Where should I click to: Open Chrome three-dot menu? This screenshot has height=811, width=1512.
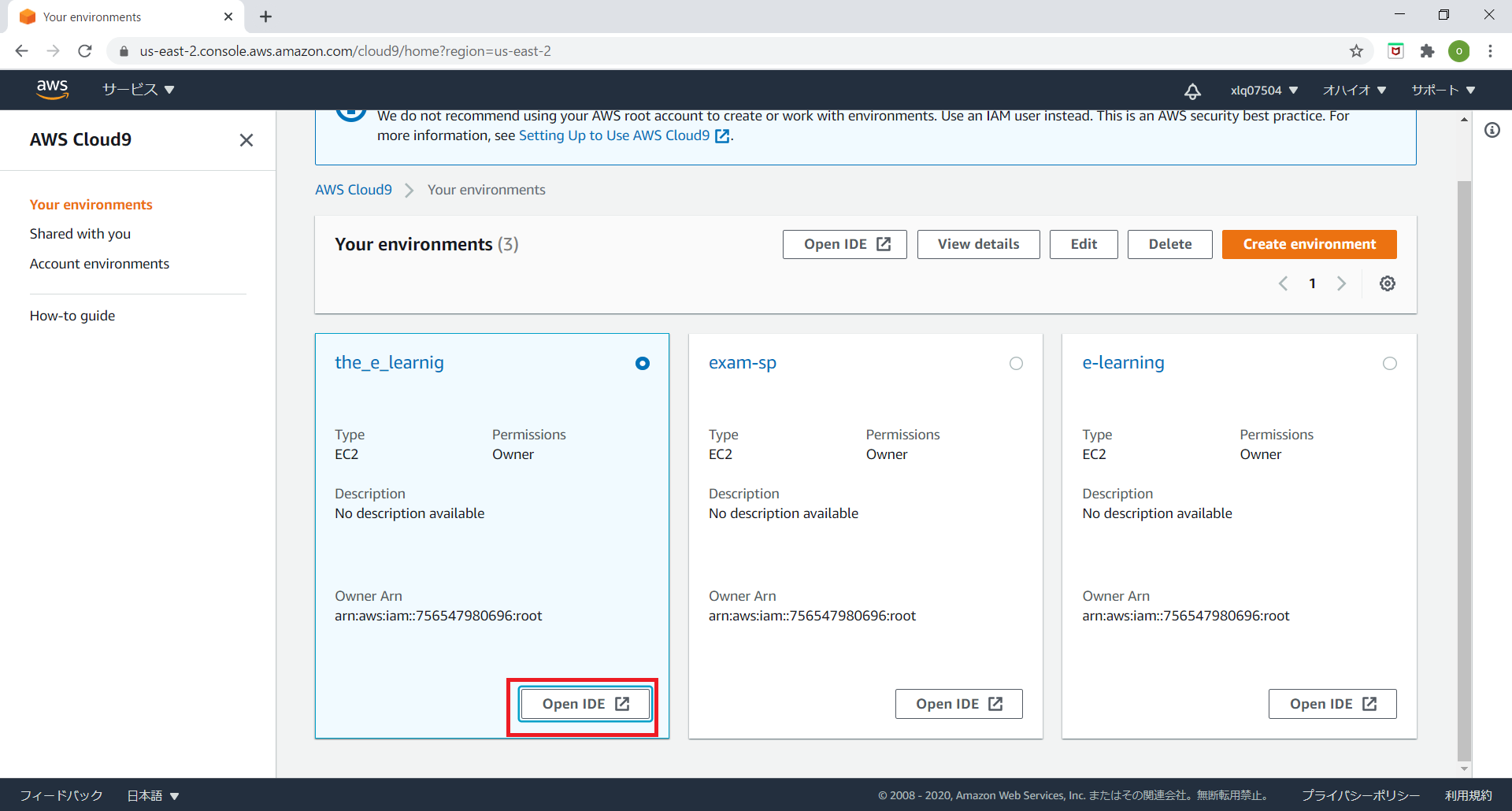click(1490, 51)
